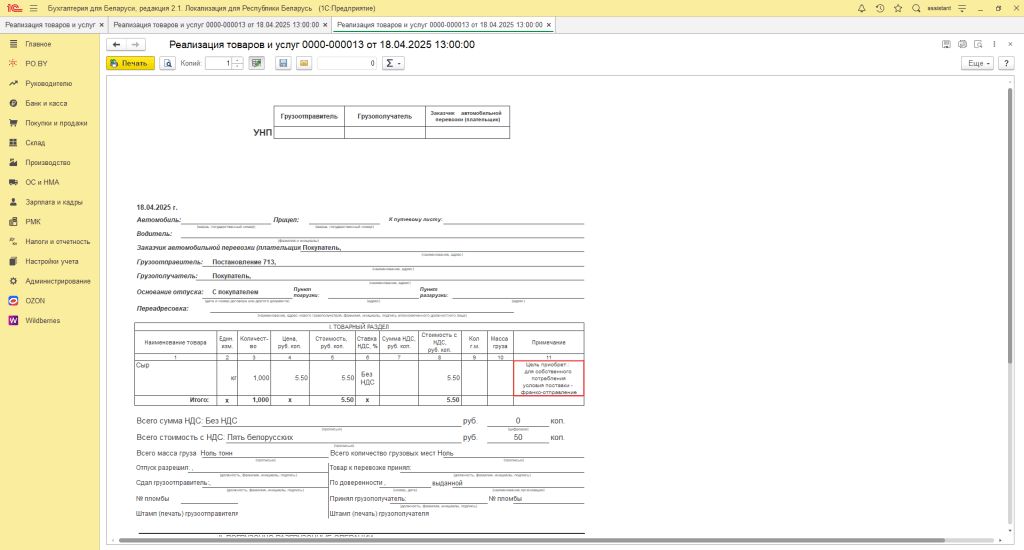Decrease copies with the down stepper arrow
Viewport: 1024px width, 550px height.
[x=238, y=67]
